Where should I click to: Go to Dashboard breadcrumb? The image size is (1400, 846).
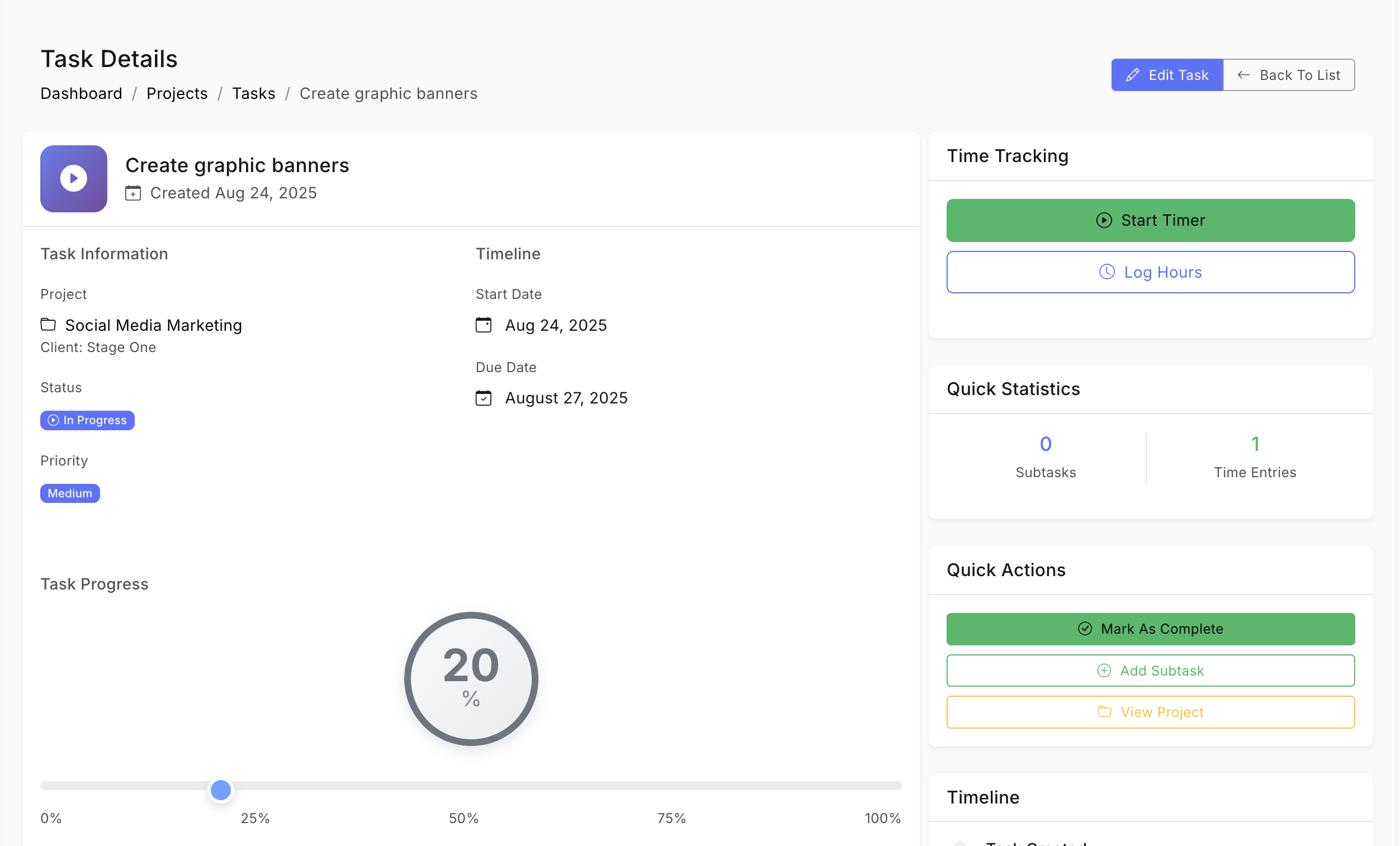coord(81,94)
